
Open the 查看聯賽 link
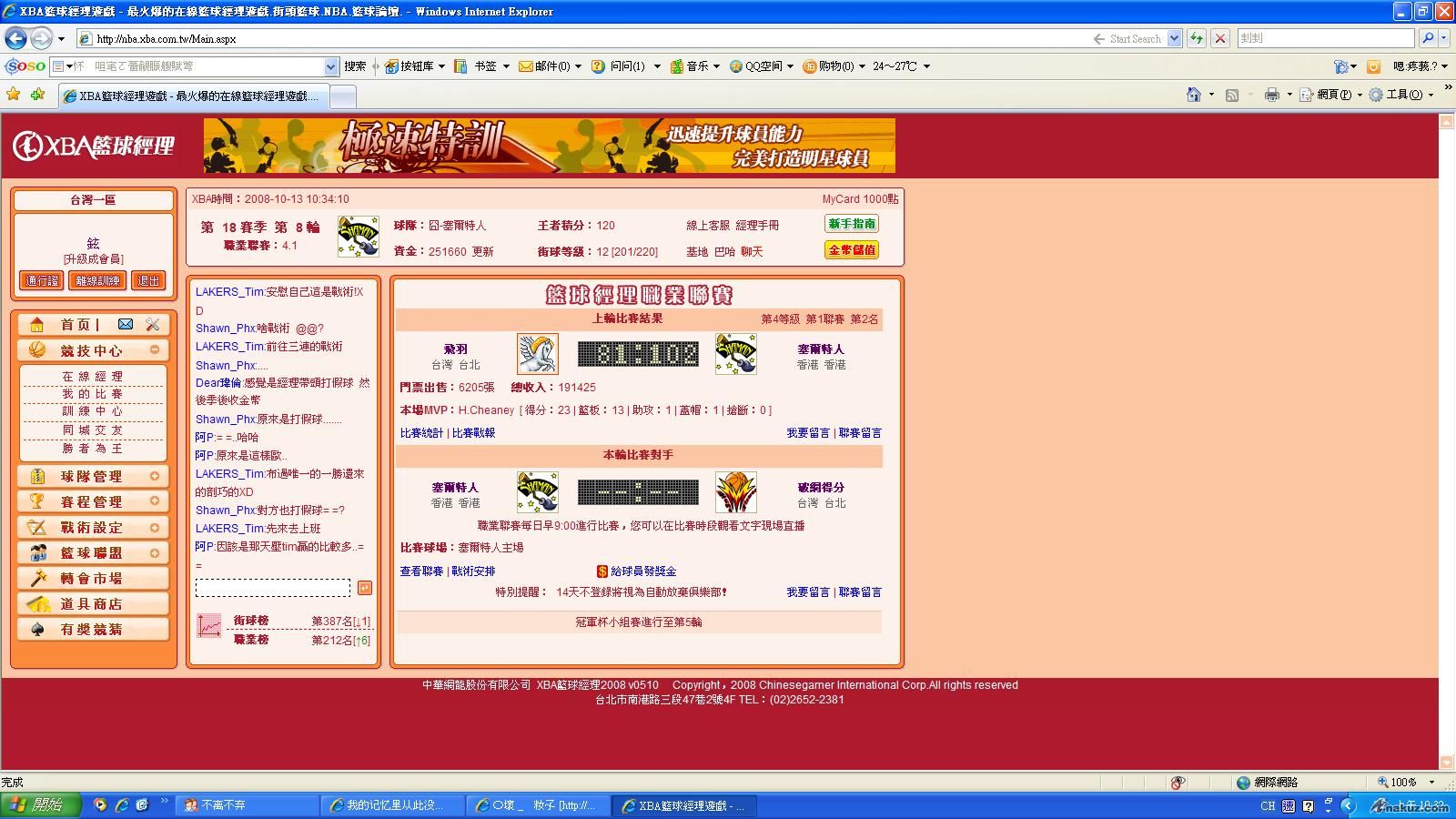pos(421,571)
